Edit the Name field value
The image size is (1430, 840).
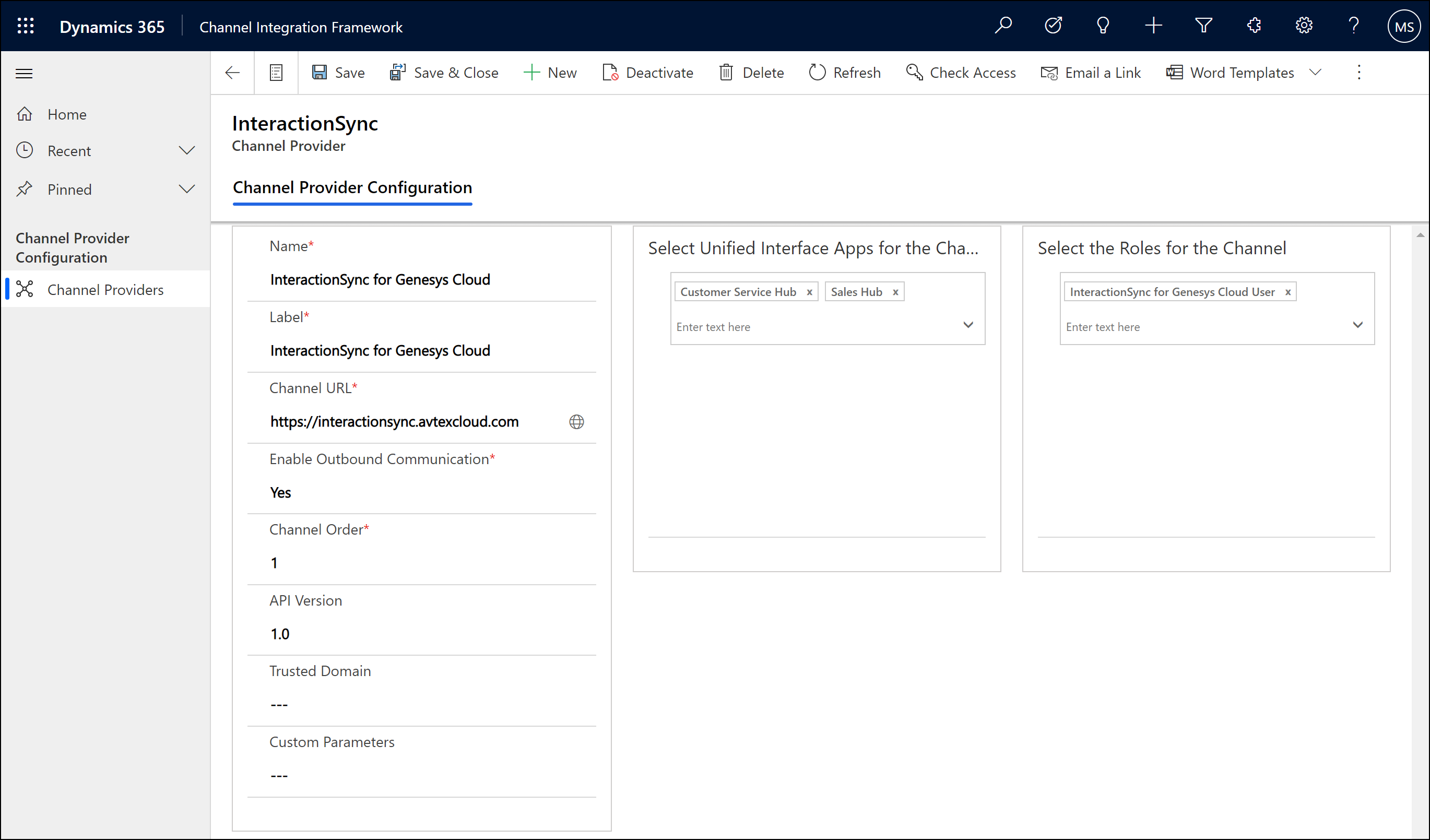[422, 280]
